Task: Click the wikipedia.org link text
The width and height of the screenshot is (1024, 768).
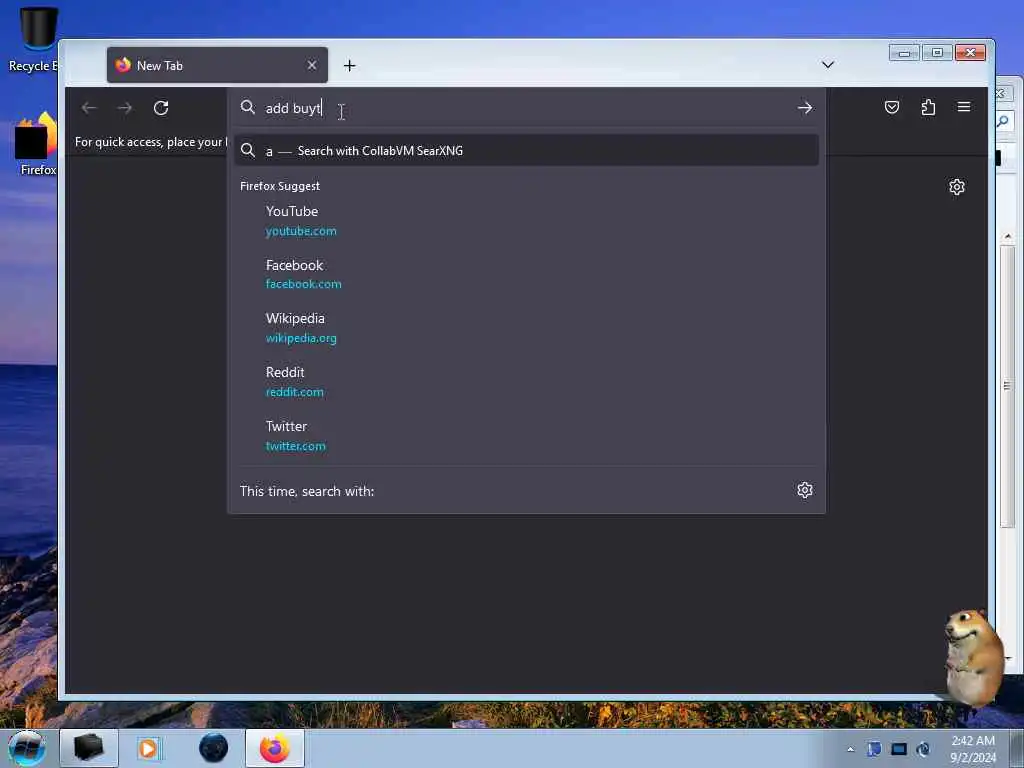Action: (301, 338)
